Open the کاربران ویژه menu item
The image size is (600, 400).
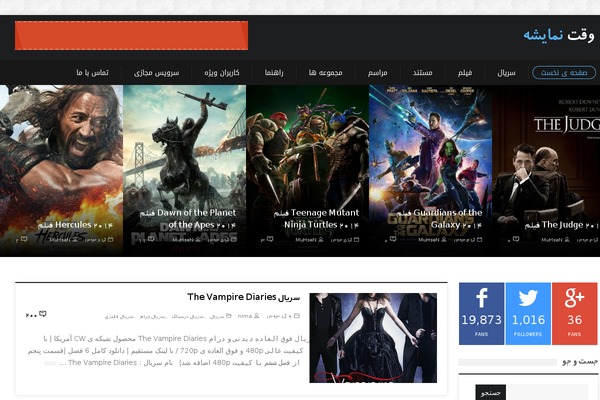[222, 73]
